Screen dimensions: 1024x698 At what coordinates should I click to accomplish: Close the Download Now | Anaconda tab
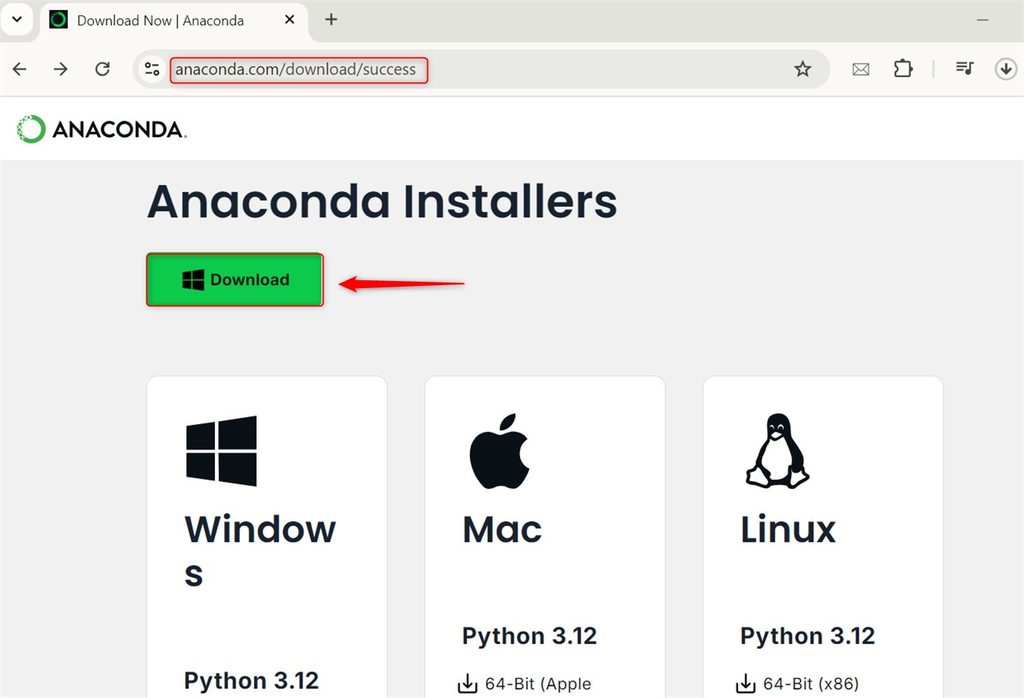[x=289, y=20]
